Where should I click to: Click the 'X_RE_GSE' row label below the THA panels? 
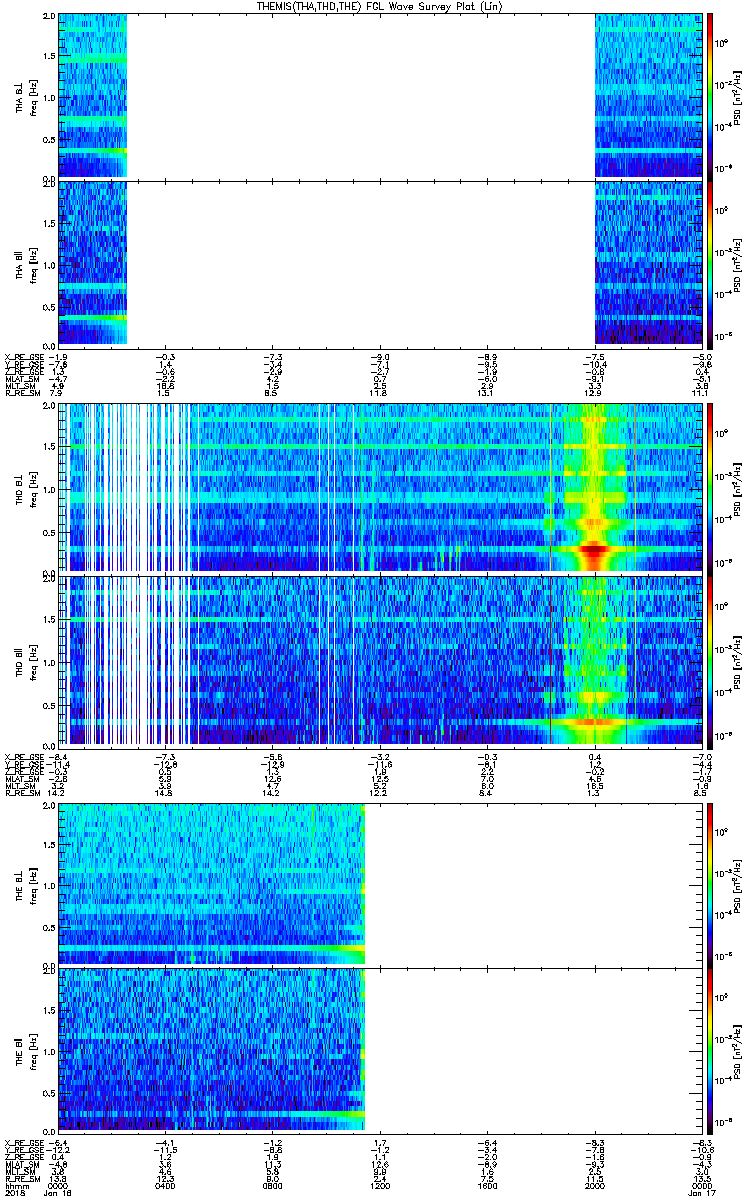(x=23, y=355)
